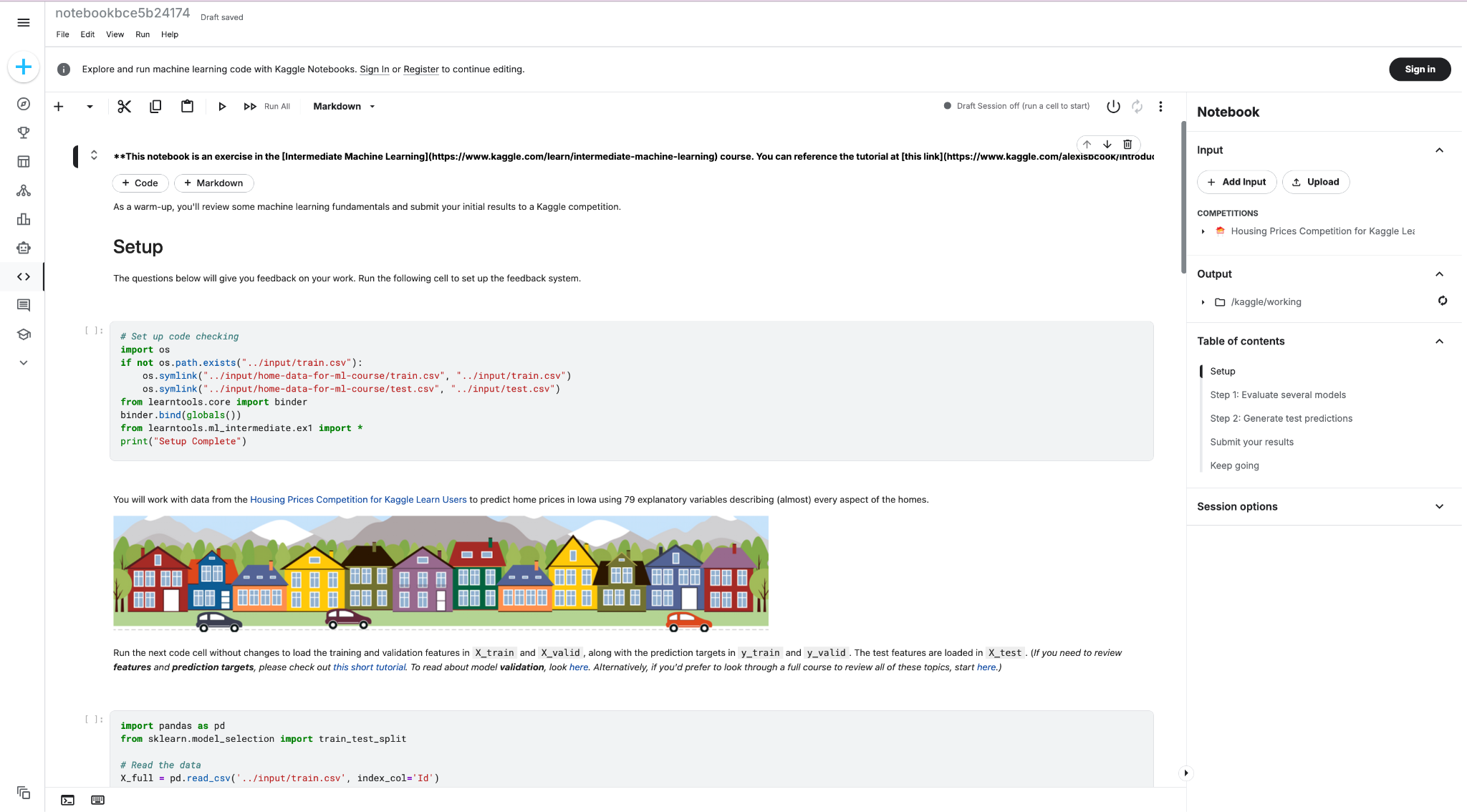Open the Run menu
The height and width of the screenshot is (812, 1467).
[x=143, y=34]
